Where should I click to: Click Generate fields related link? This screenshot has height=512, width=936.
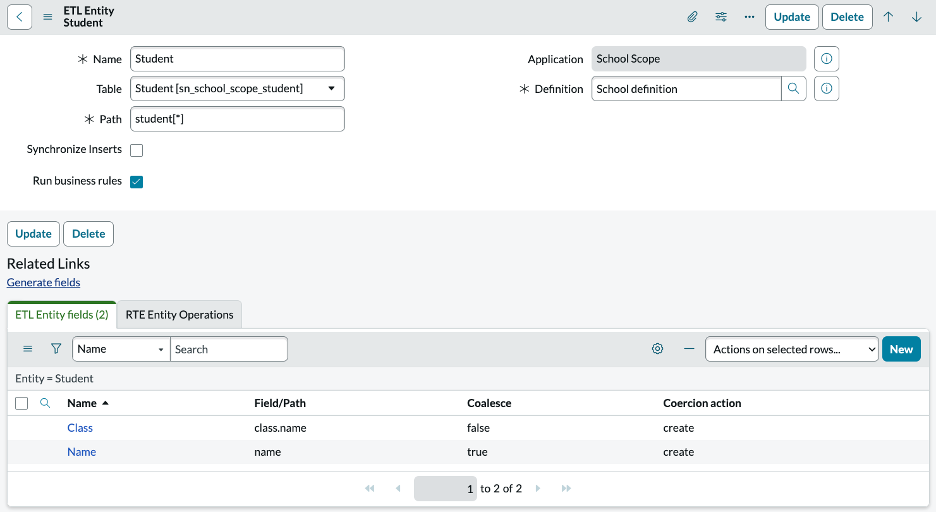click(x=44, y=282)
